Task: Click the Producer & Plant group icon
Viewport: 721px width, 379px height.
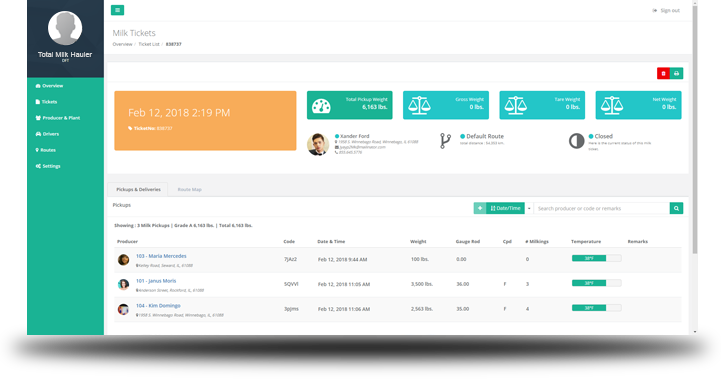Action: [x=38, y=118]
